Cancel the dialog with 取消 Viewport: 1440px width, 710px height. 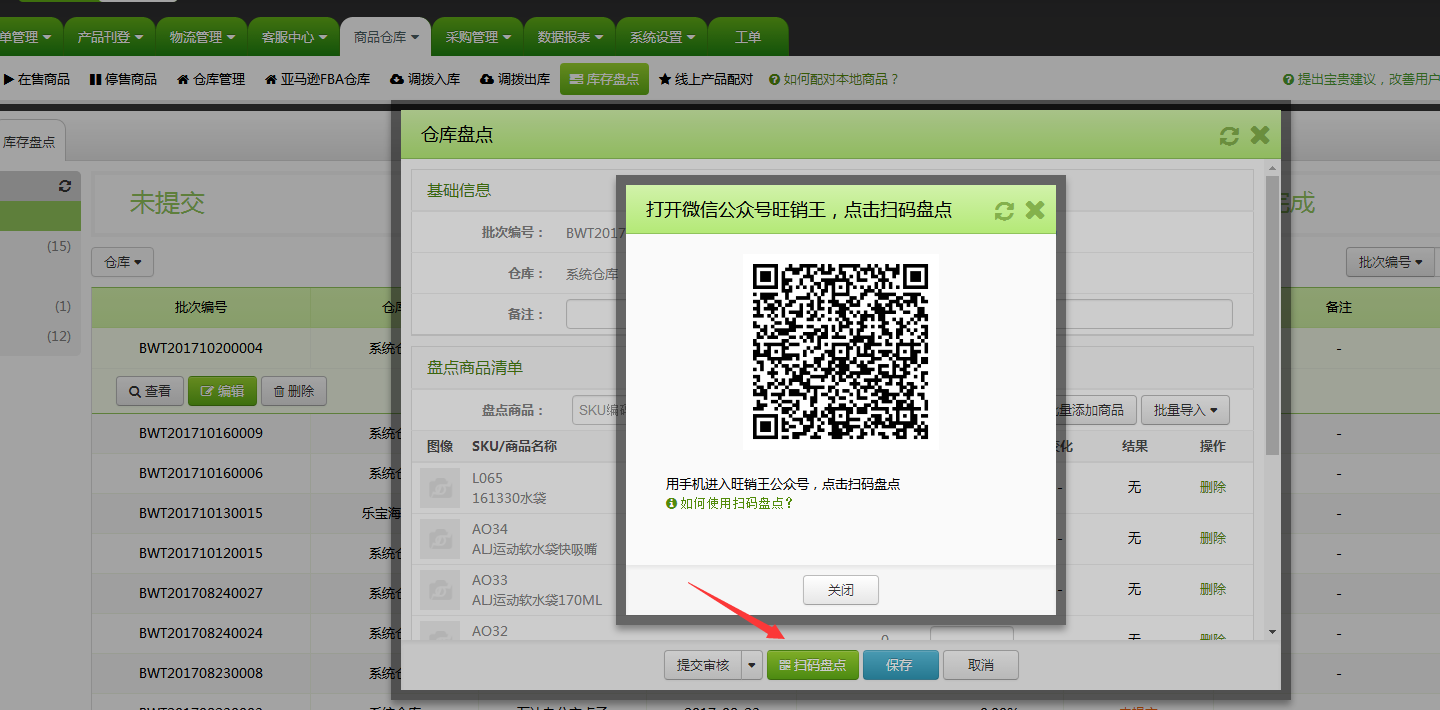[981, 665]
